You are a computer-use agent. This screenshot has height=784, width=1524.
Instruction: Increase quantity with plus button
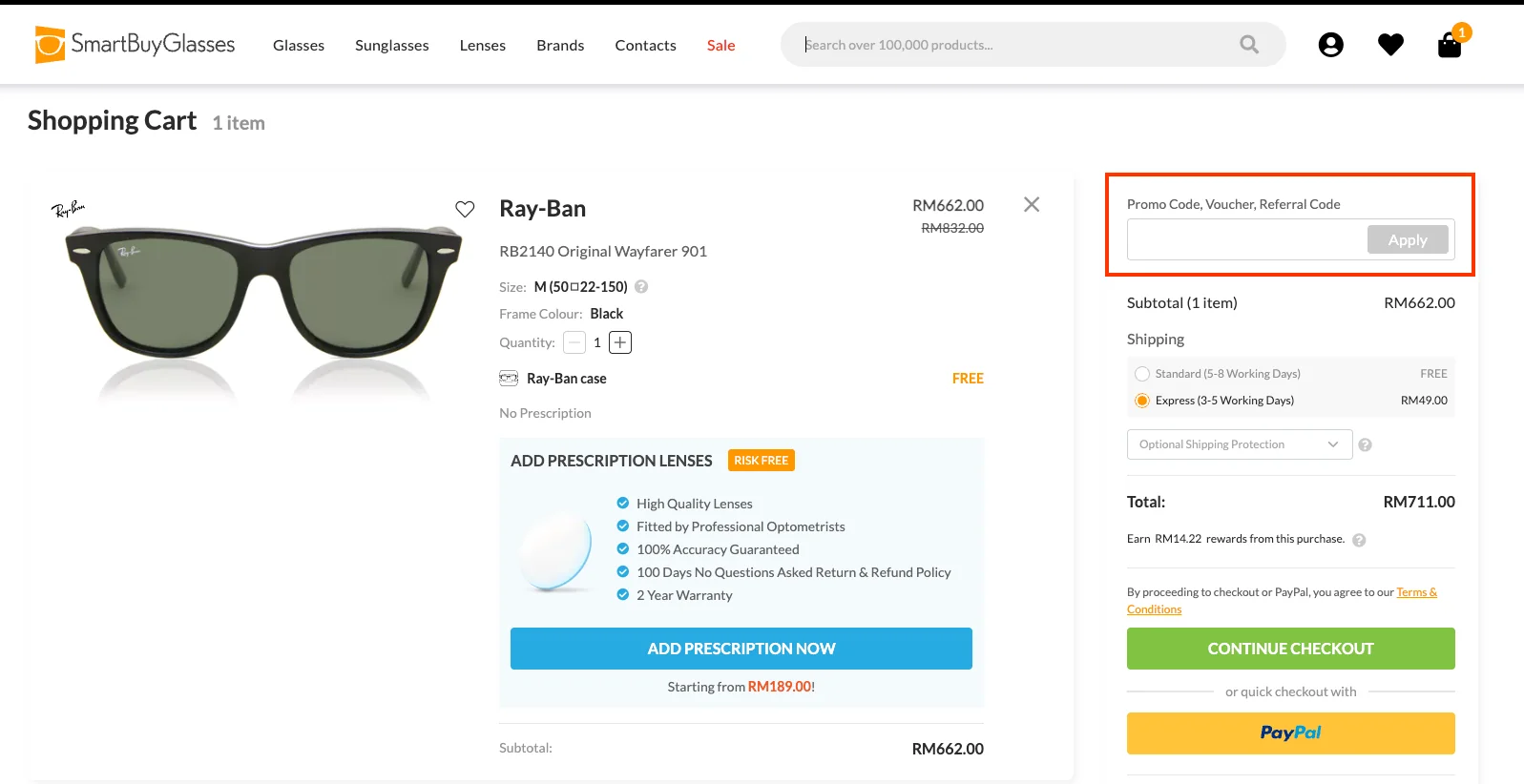click(x=620, y=342)
